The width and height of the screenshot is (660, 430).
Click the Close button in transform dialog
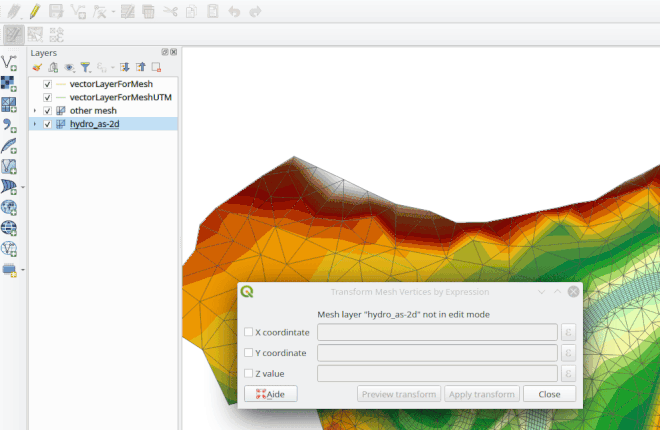pos(548,394)
